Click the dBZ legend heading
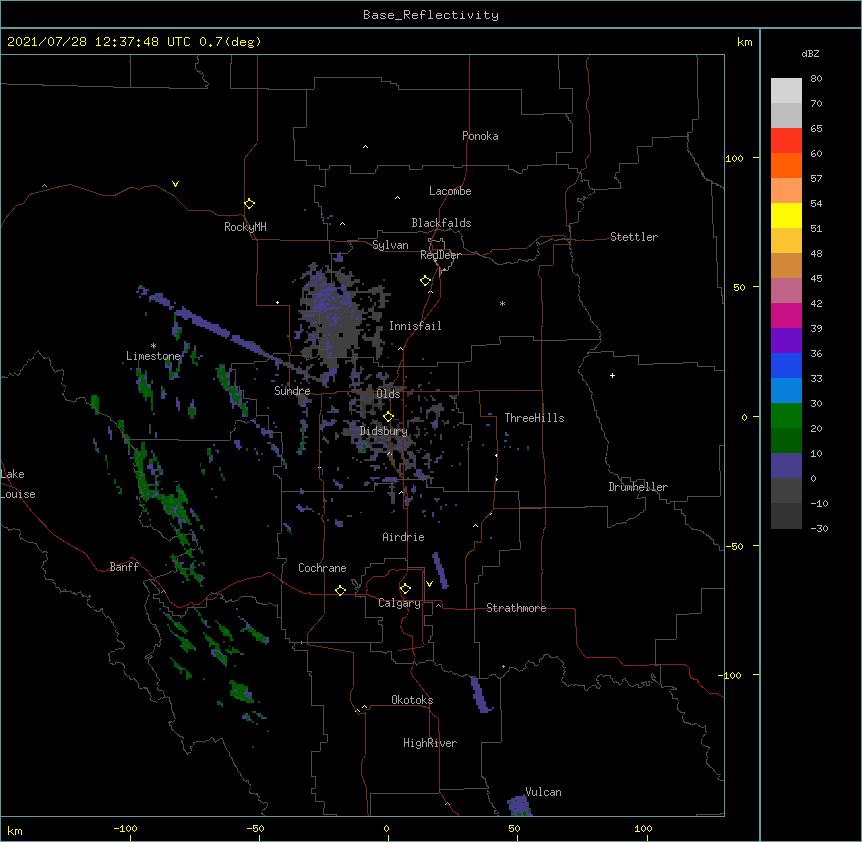The width and height of the screenshot is (862, 842). tap(810, 53)
